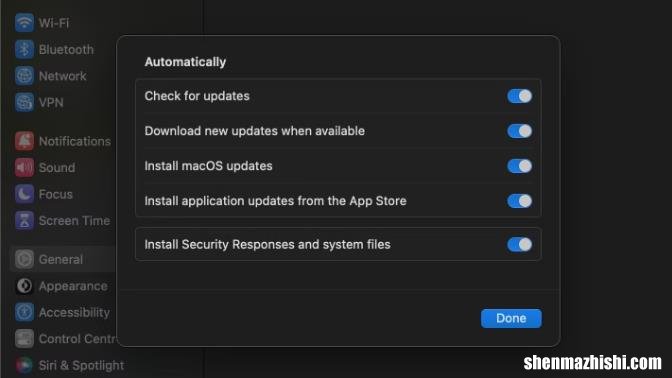The width and height of the screenshot is (672, 378).
Task: Open the Appearance sidebar label
Action: click(73, 286)
